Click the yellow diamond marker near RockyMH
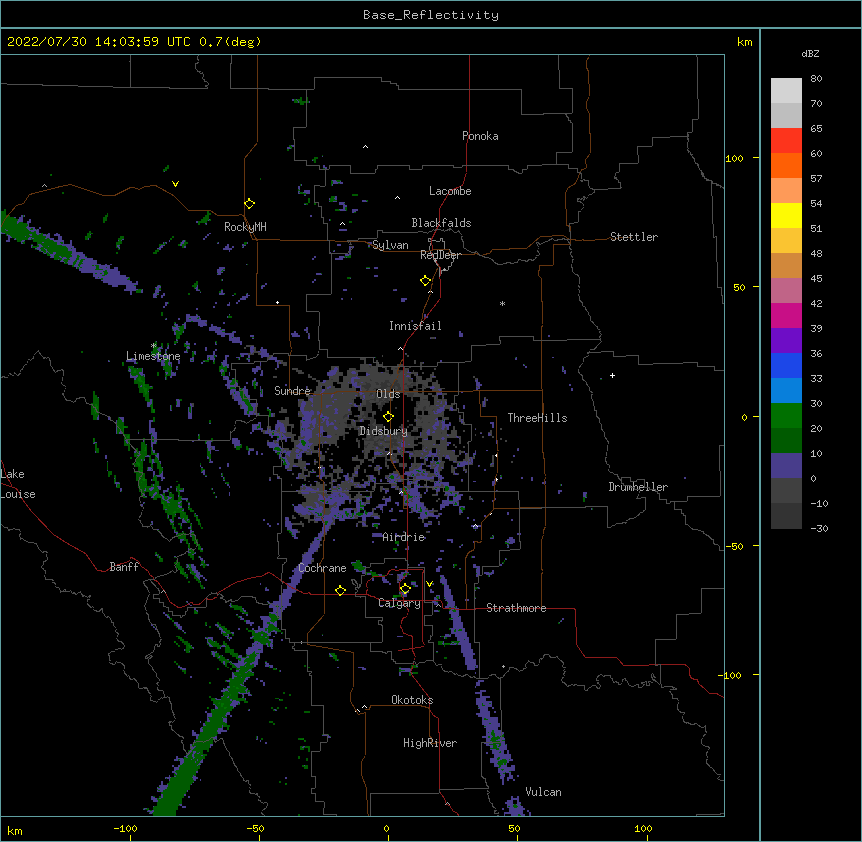 [250, 204]
